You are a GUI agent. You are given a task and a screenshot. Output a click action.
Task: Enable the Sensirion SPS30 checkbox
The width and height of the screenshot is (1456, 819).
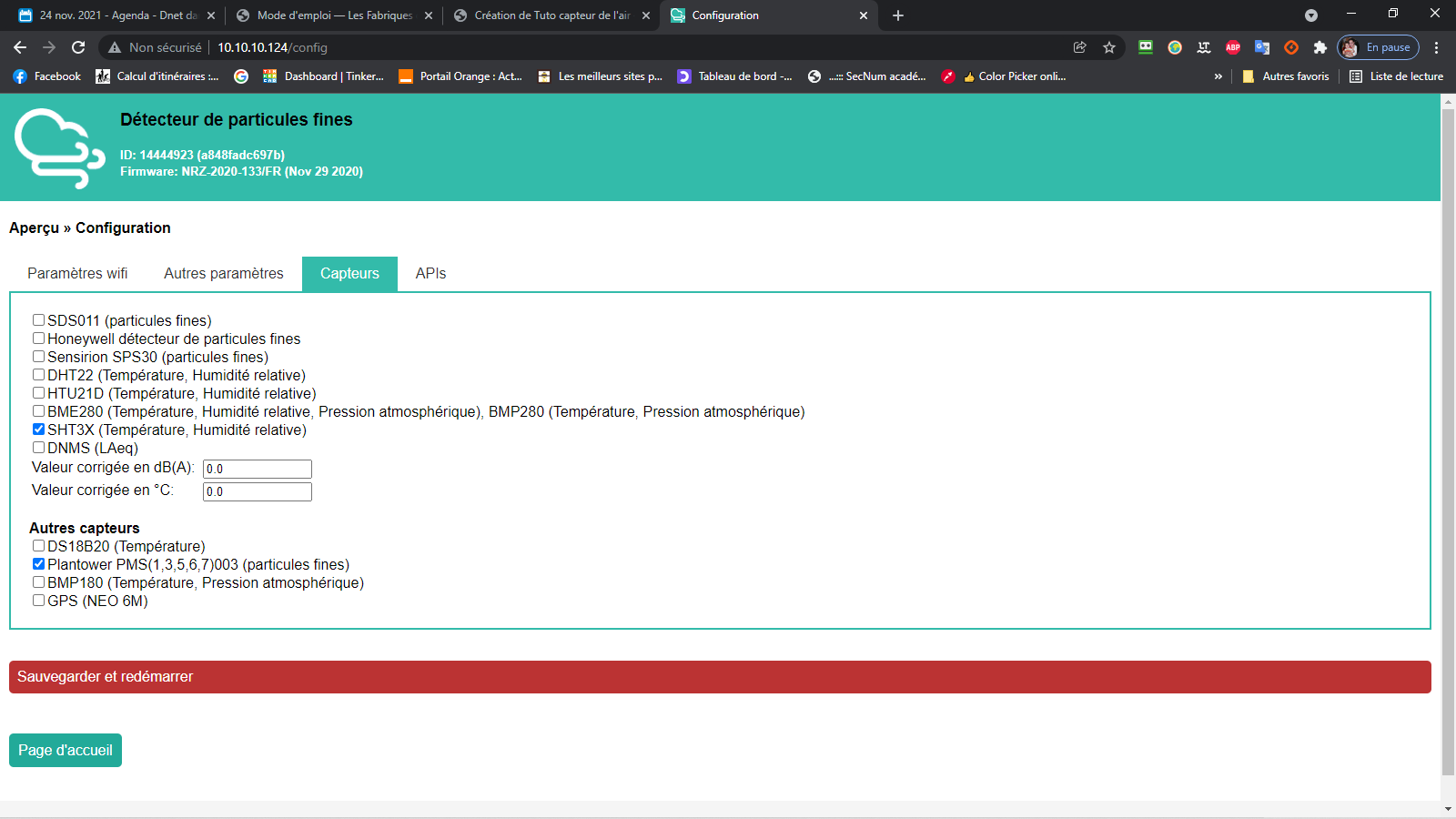pos(39,357)
